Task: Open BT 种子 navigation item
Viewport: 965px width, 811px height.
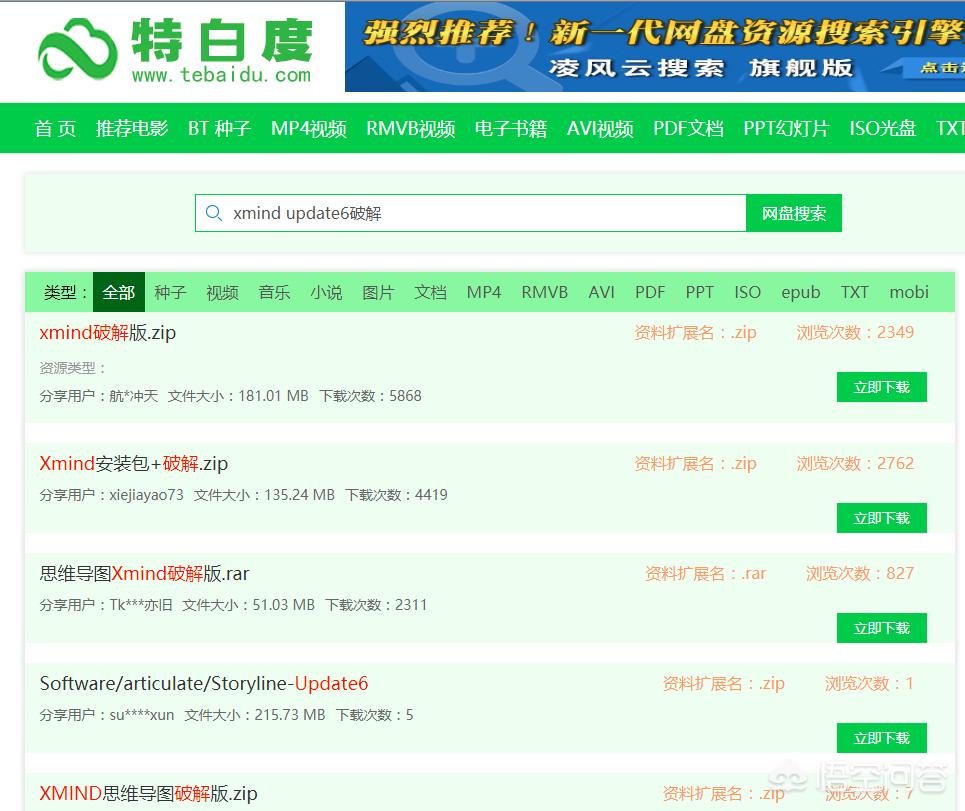Action: coord(219,128)
